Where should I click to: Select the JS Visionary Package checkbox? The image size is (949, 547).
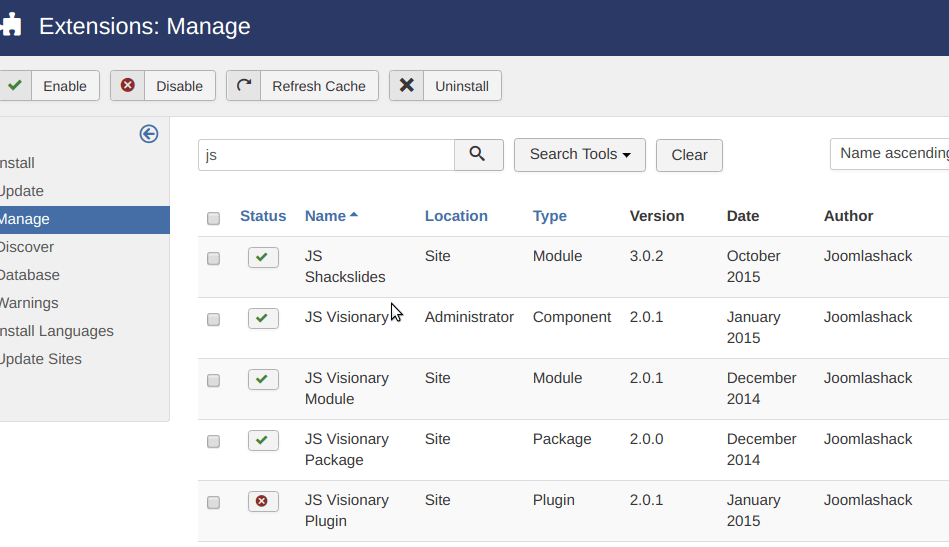point(213,442)
